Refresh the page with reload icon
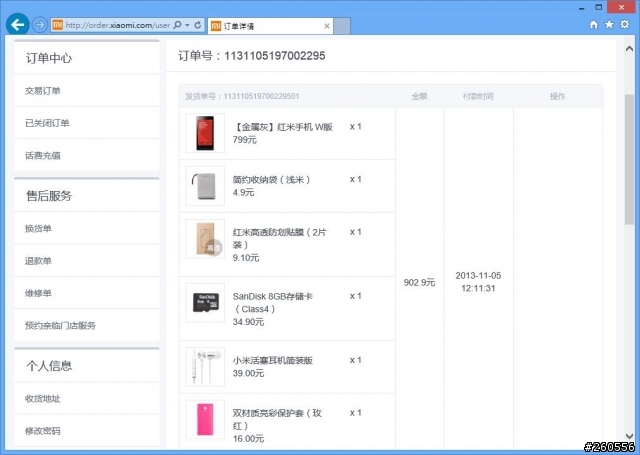The height and width of the screenshot is (455, 640). [198, 25]
